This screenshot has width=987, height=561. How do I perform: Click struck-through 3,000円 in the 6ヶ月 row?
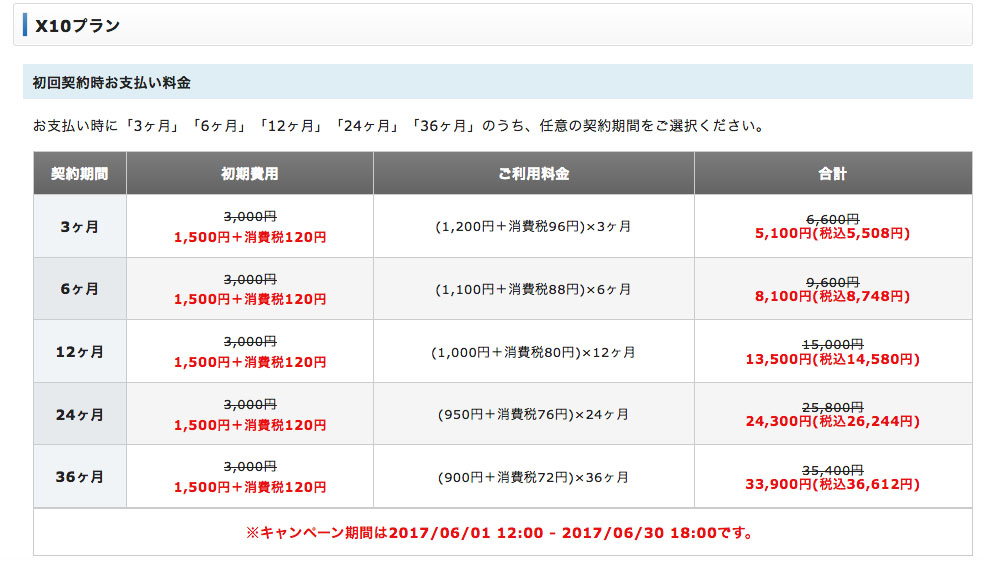pos(250,279)
